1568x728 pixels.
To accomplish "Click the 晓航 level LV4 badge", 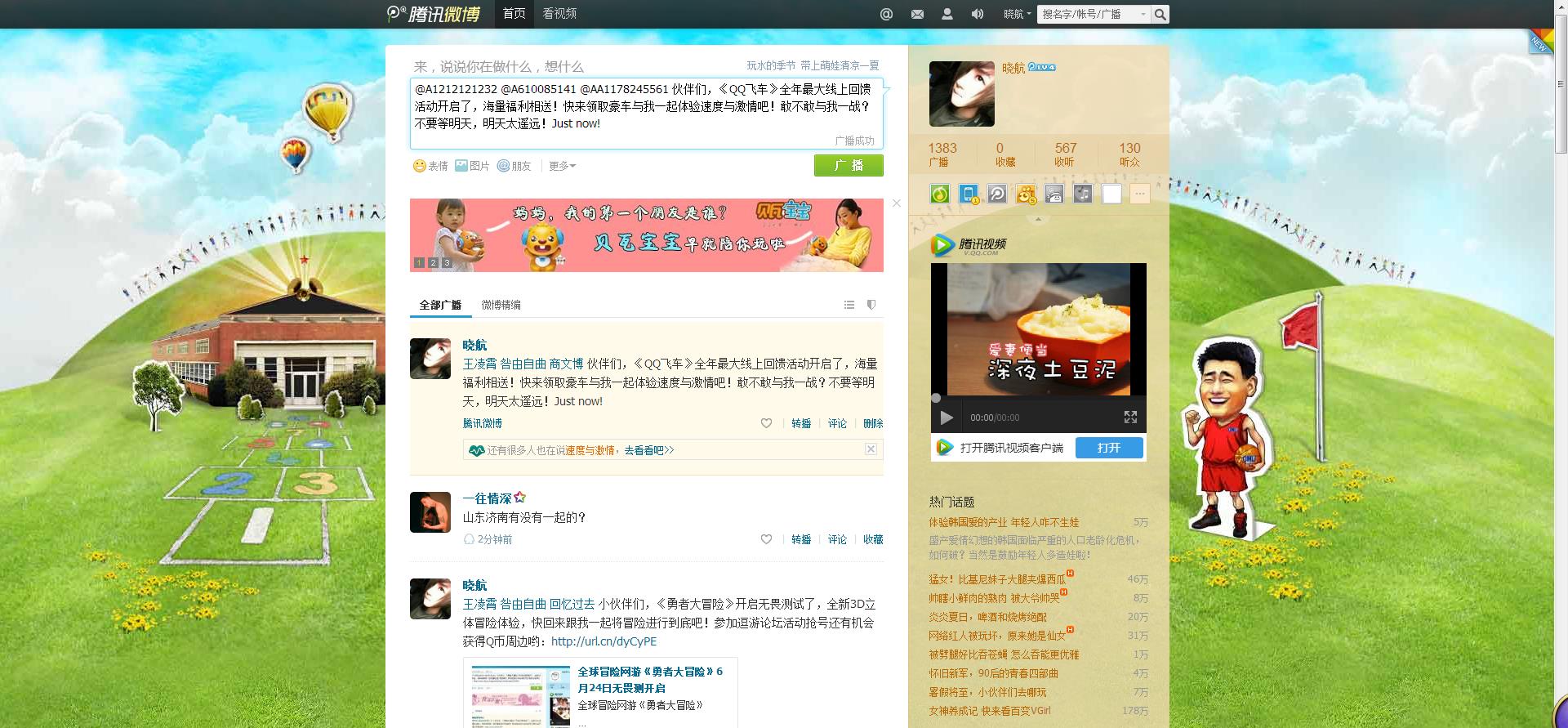I will 1041,67.
